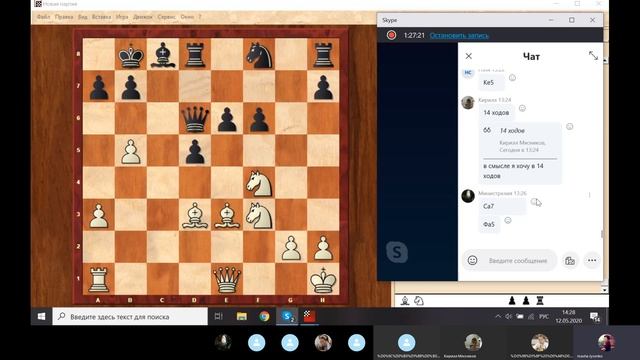
Task: Click the РУС language indicator
Action: (x=544, y=316)
